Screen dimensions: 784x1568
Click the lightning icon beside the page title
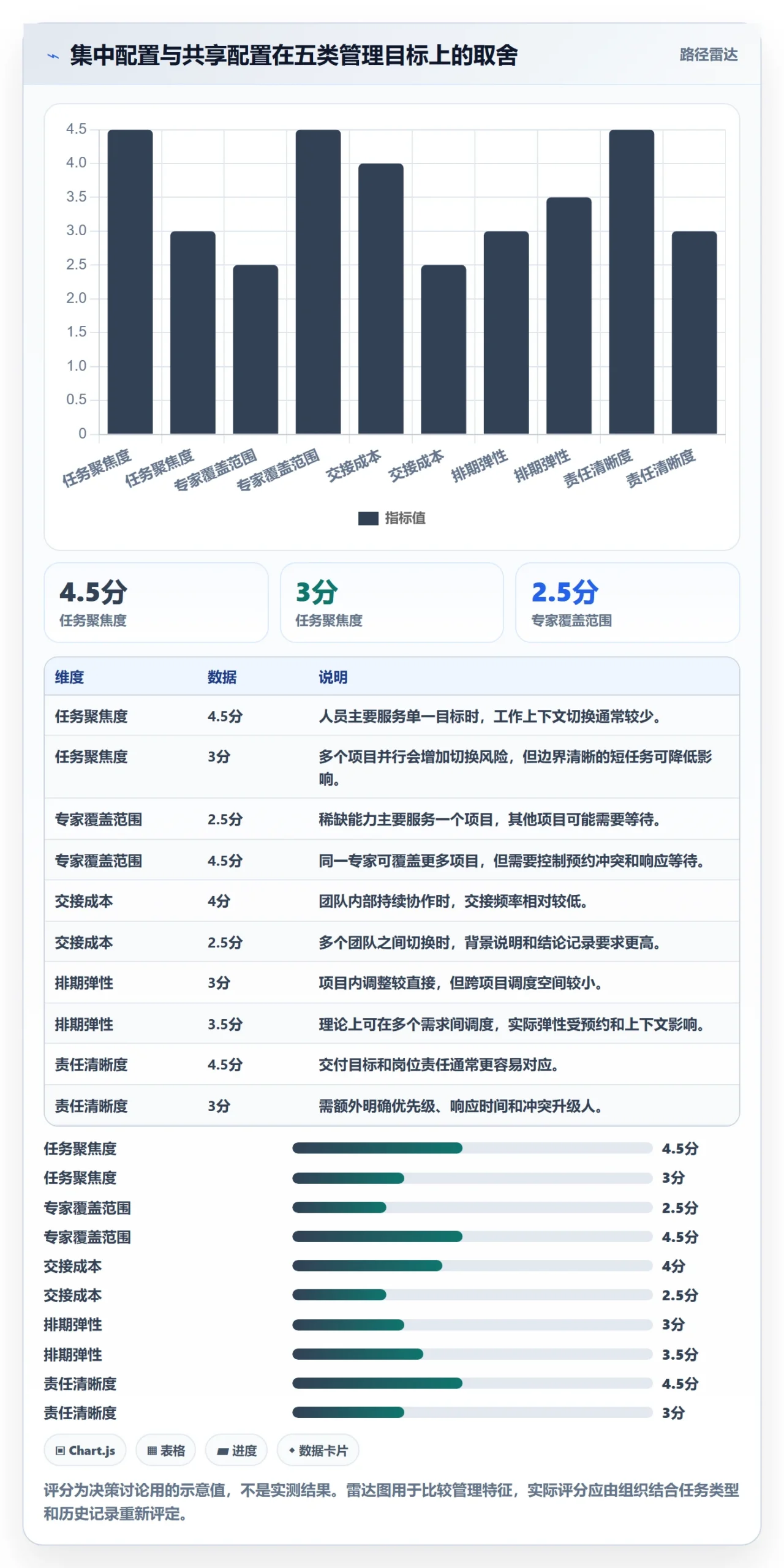coord(53,56)
